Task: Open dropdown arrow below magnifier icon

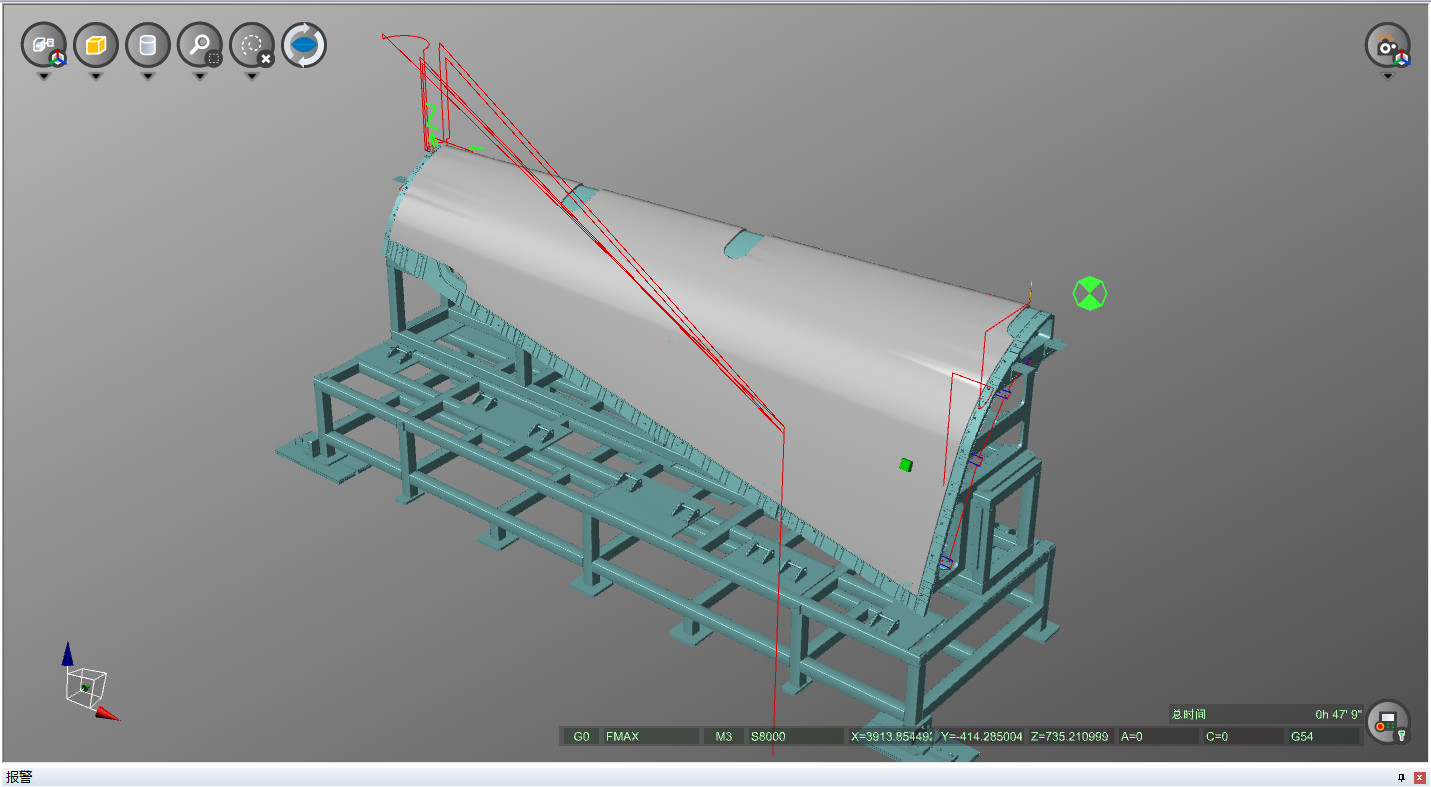Action: [200, 76]
